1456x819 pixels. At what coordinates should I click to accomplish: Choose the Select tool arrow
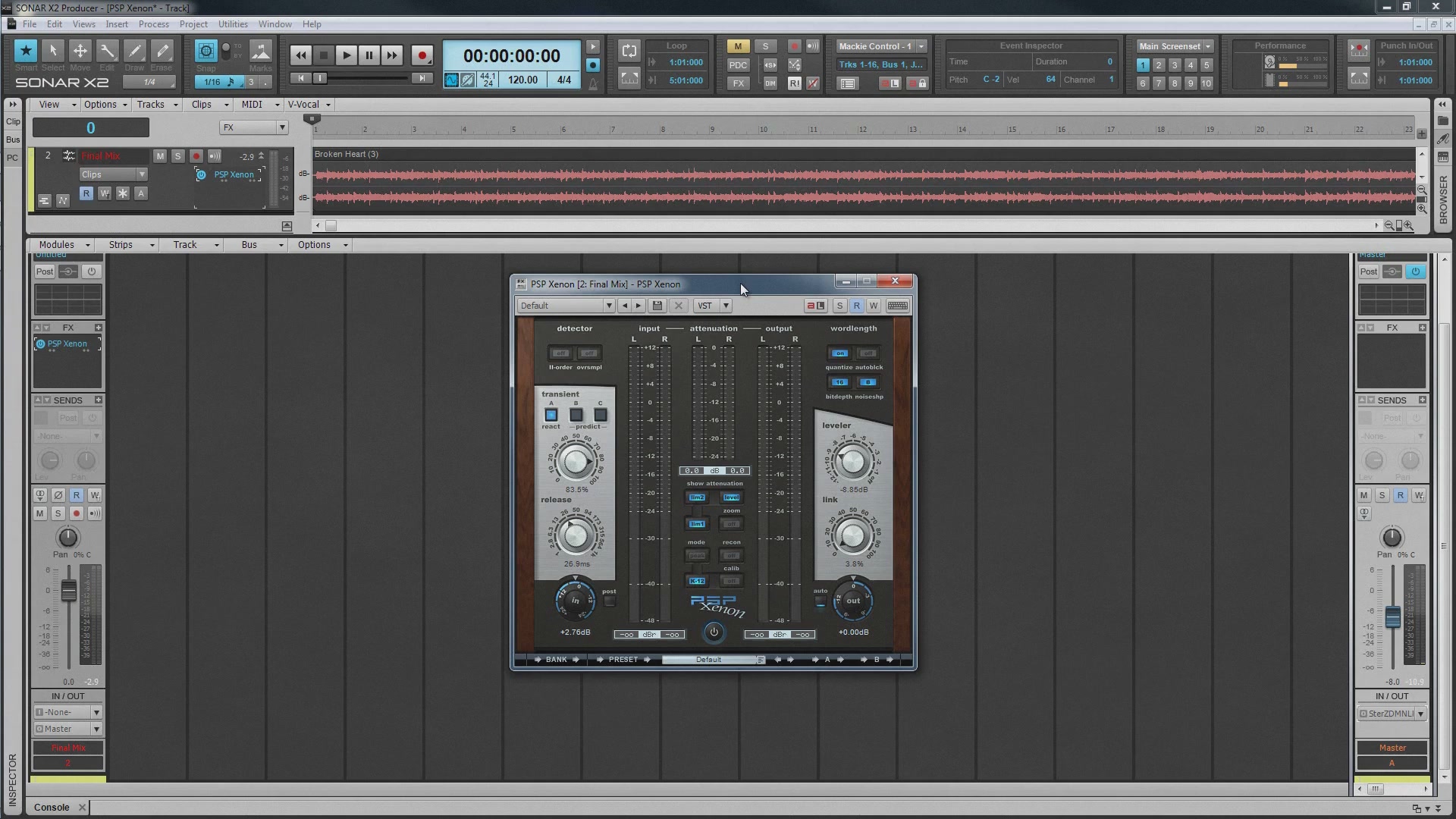coord(53,51)
